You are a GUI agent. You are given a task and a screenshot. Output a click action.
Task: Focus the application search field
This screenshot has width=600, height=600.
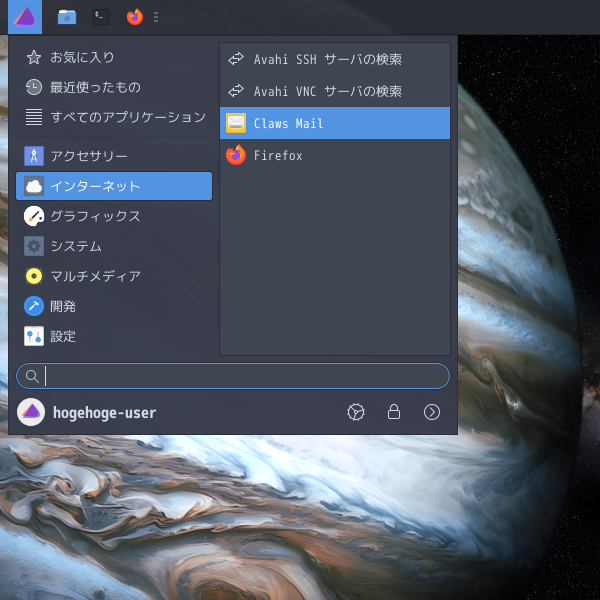[x=233, y=376]
